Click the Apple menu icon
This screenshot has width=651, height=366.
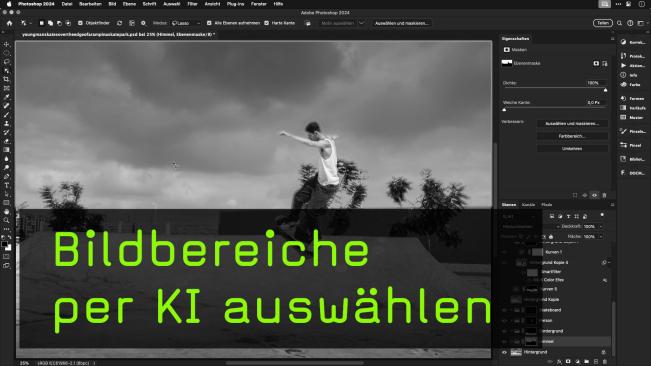pos(9,4)
